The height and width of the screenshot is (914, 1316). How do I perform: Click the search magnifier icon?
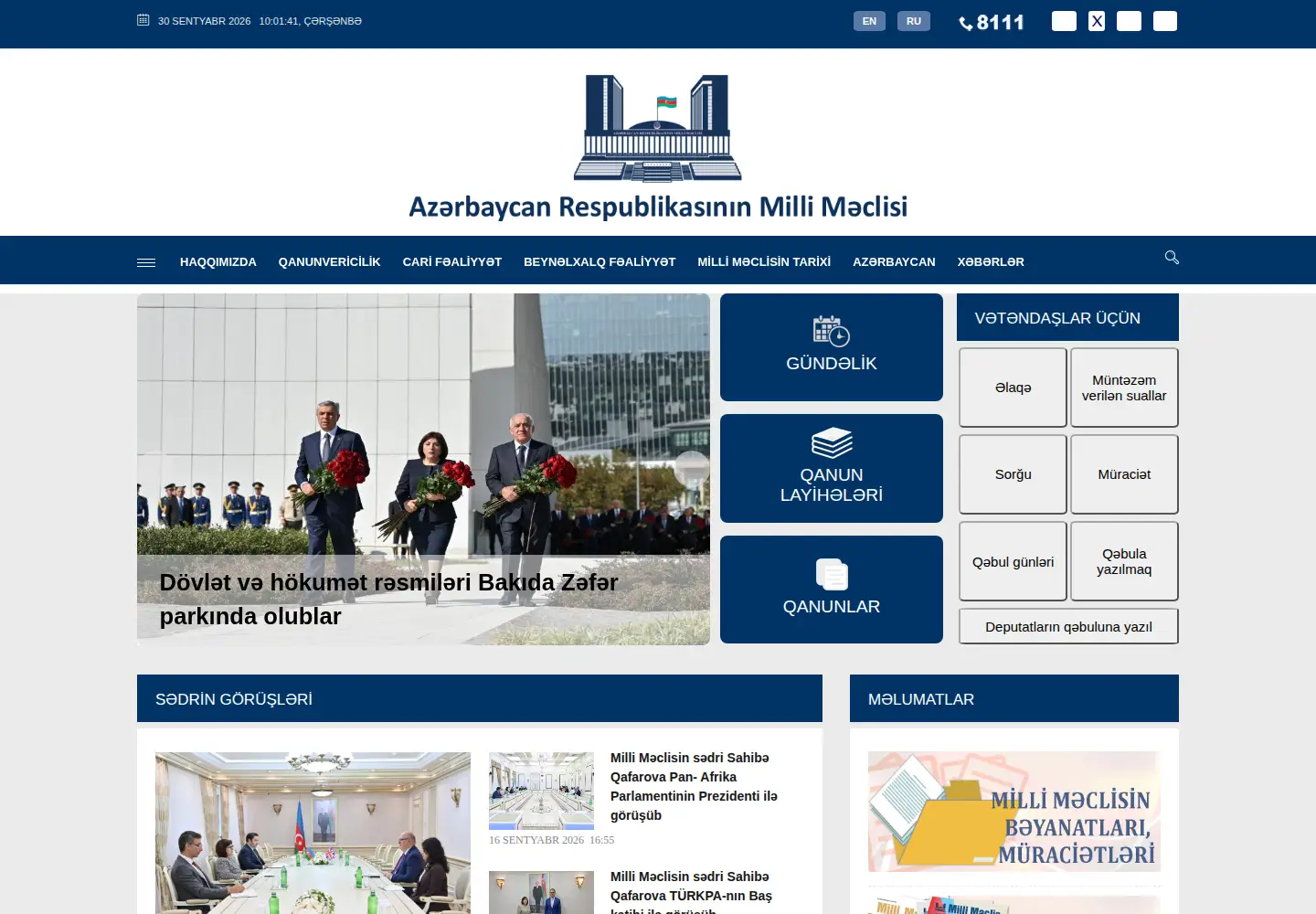click(x=1172, y=258)
